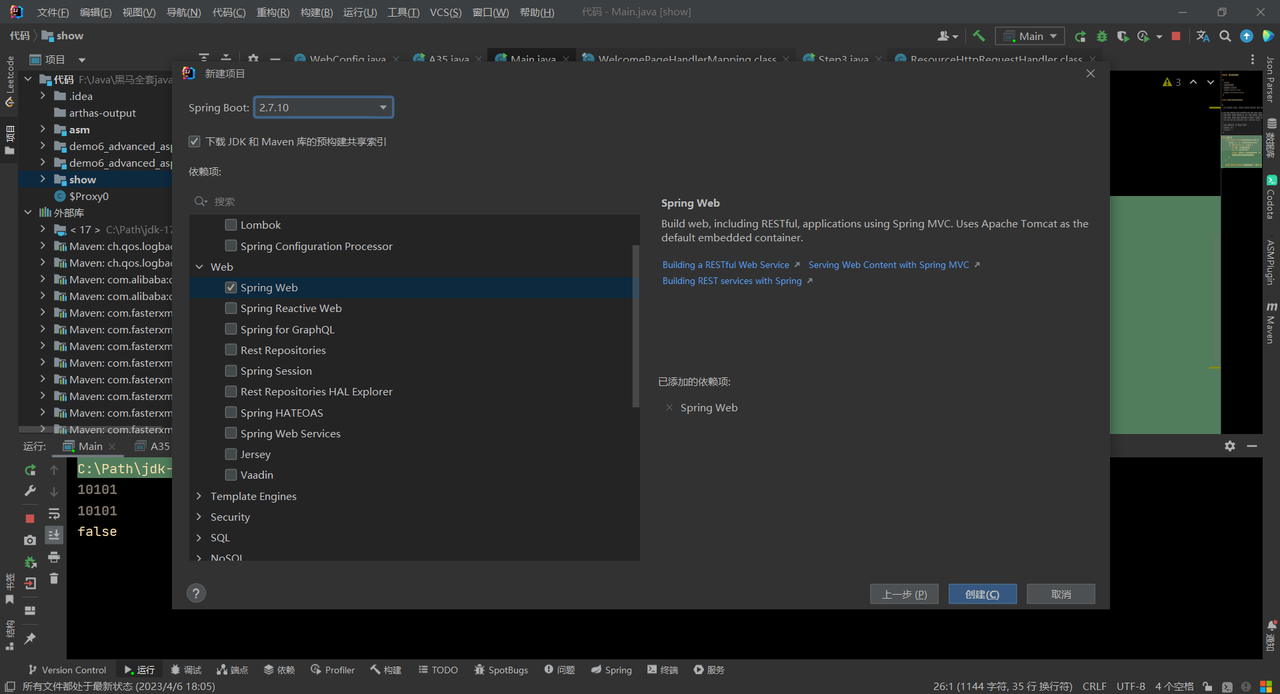Remove Spring Web from added dependencies
This screenshot has width=1280, height=694.
(x=669, y=408)
